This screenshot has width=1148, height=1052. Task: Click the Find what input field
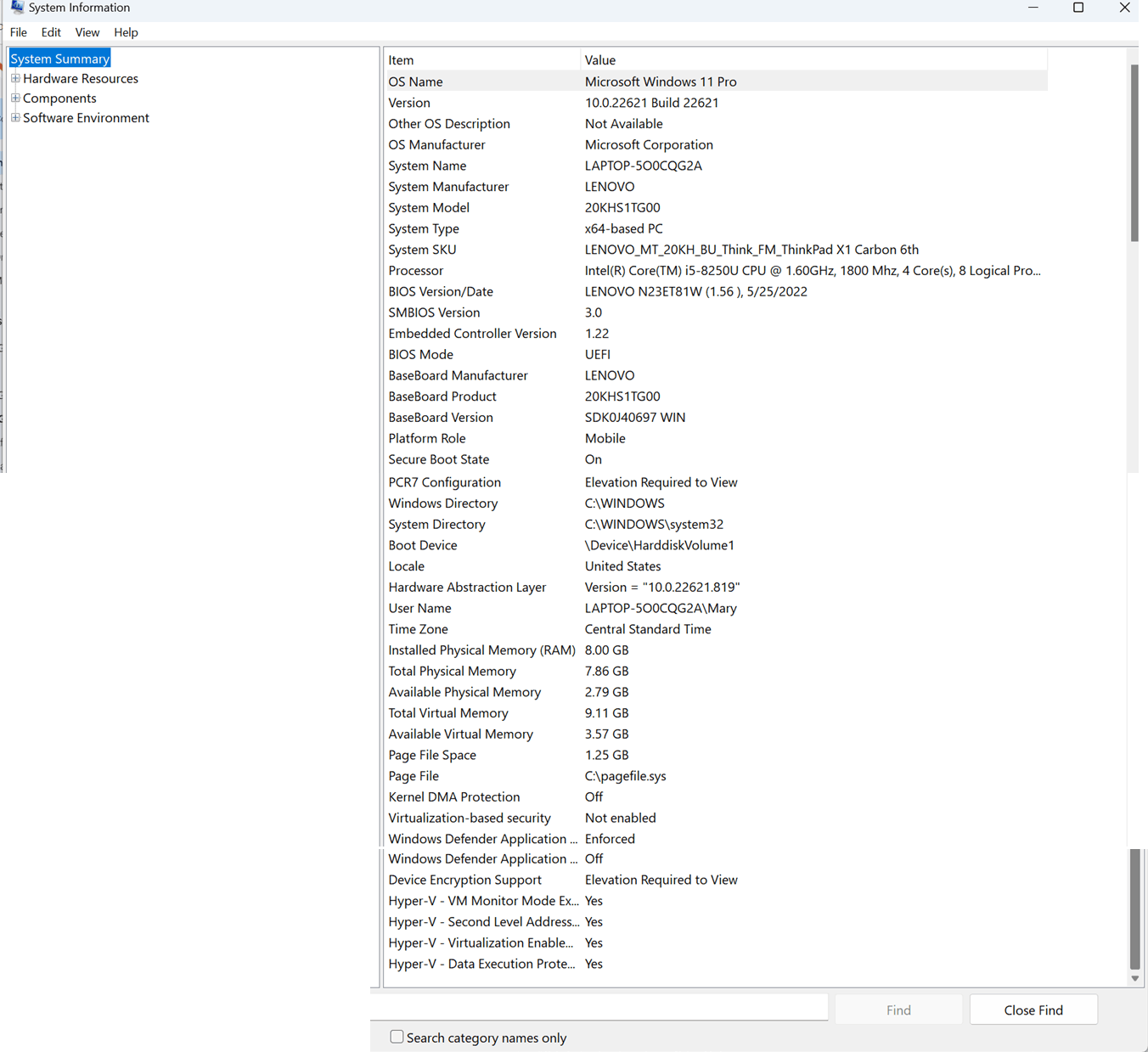pos(599,1007)
